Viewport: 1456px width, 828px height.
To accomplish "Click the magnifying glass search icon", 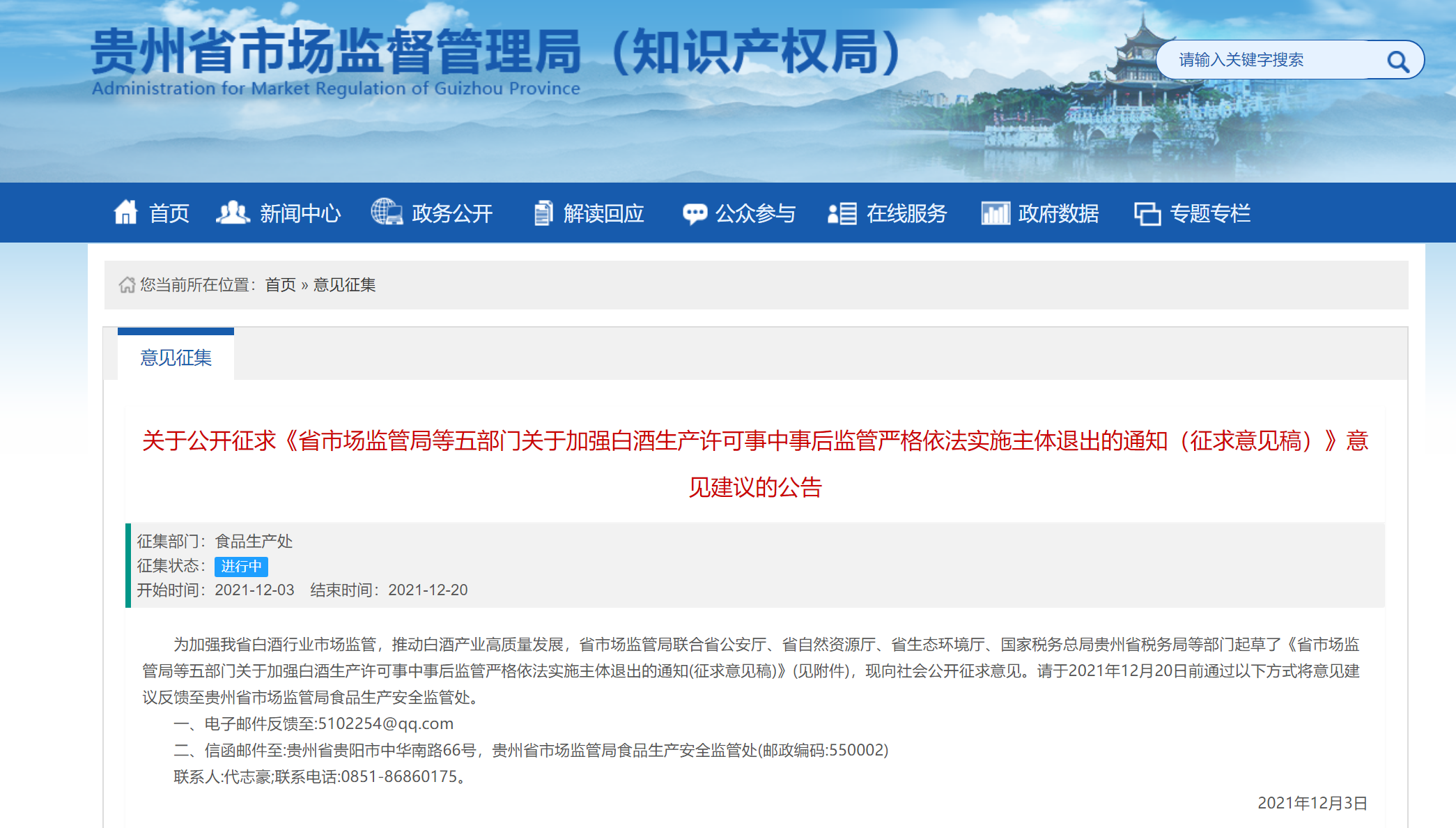I will 1397,61.
